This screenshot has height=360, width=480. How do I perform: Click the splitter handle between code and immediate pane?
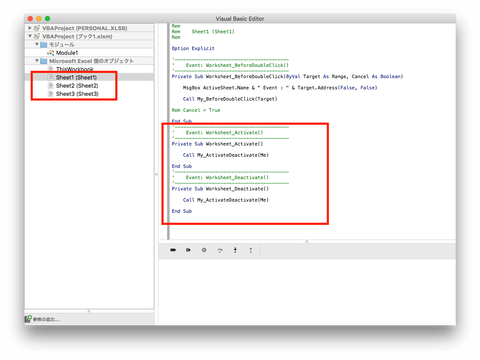point(307,241)
